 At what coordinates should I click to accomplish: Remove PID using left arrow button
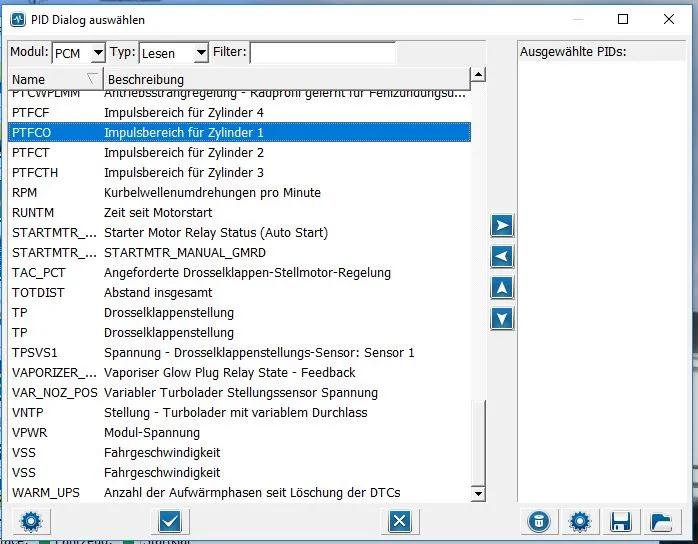point(502,257)
